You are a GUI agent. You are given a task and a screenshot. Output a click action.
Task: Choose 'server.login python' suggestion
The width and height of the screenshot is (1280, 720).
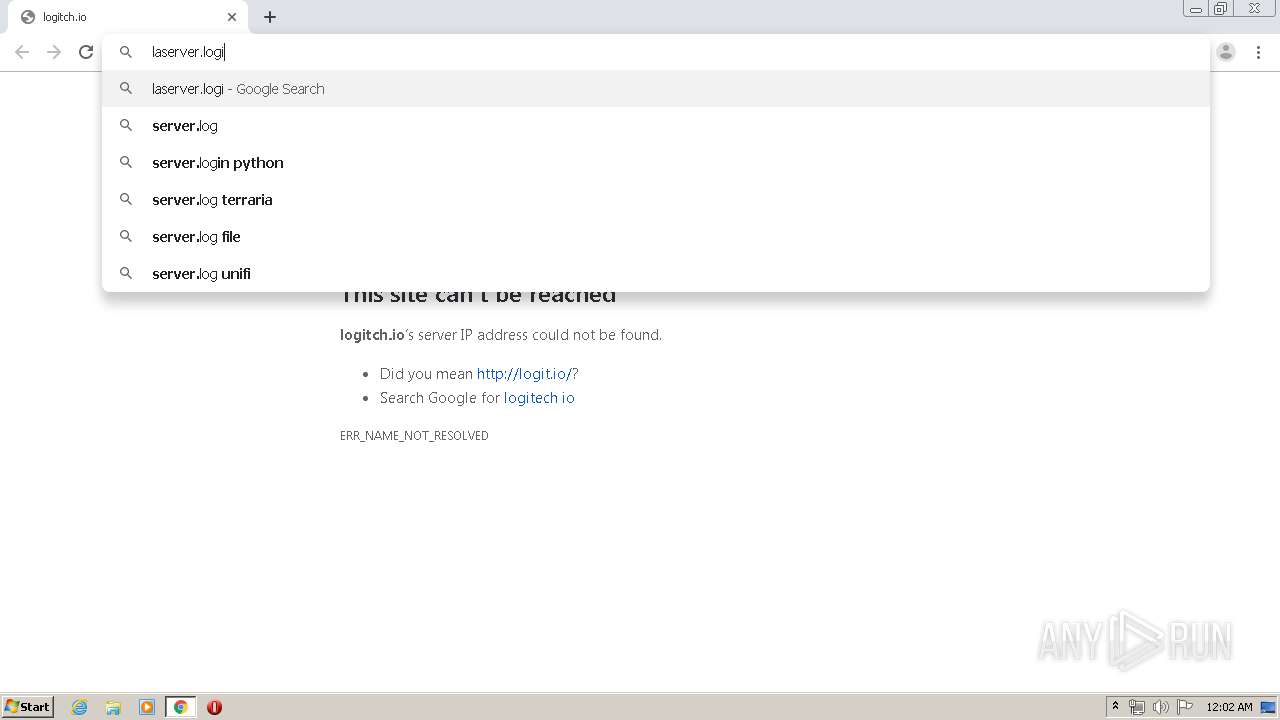656,163
